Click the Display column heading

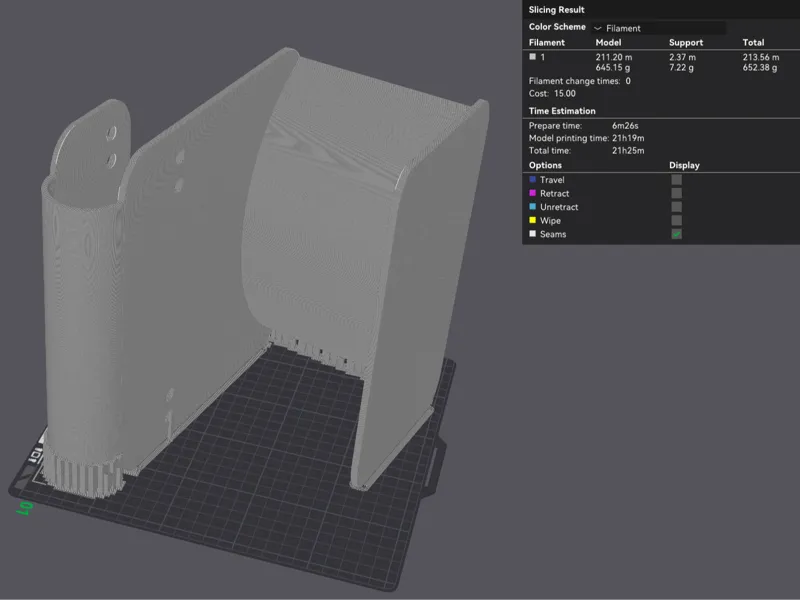coord(684,165)
